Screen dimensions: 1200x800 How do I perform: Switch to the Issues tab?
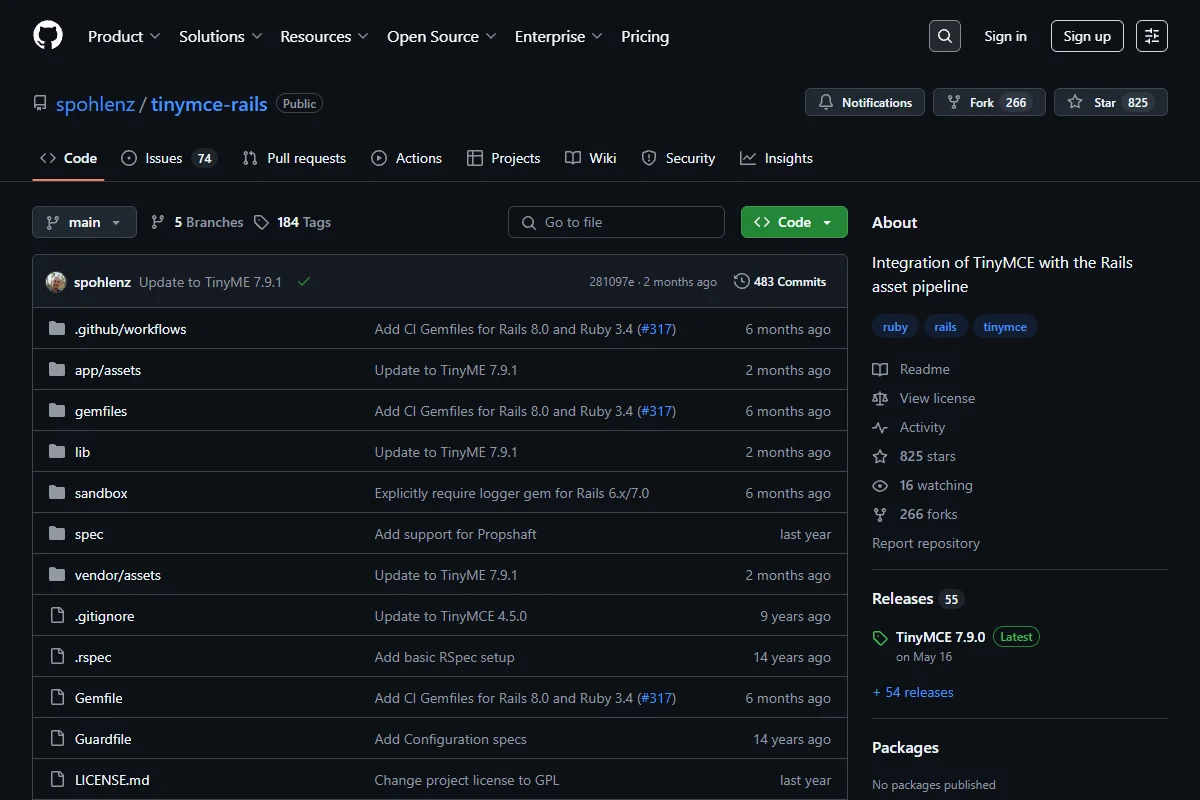tap(168, 158)
